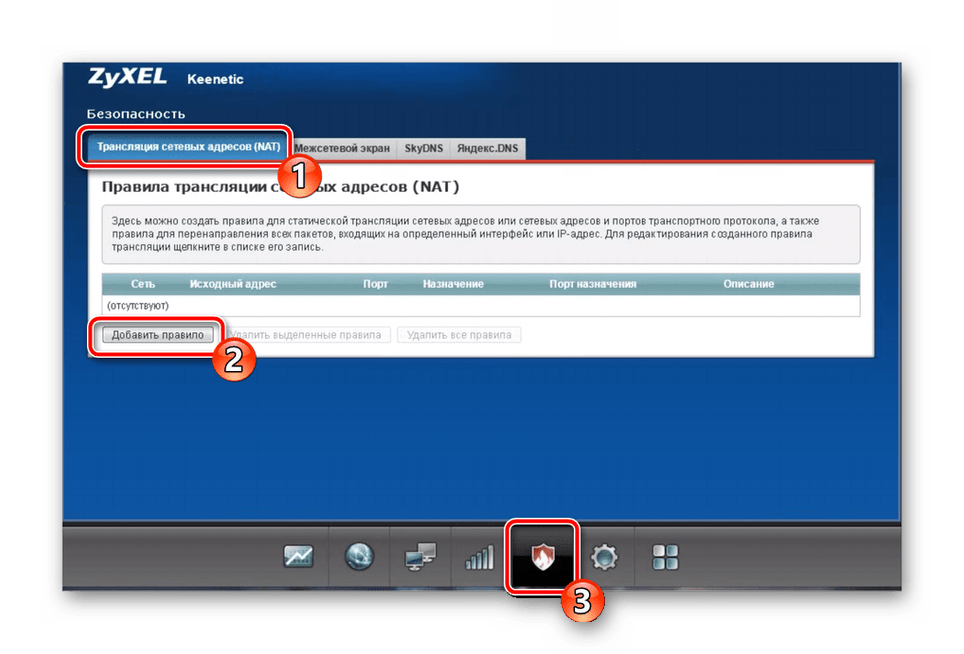Switch to the SkyDNS tab
Screen dimensions: 964x654
coord(424,148)
